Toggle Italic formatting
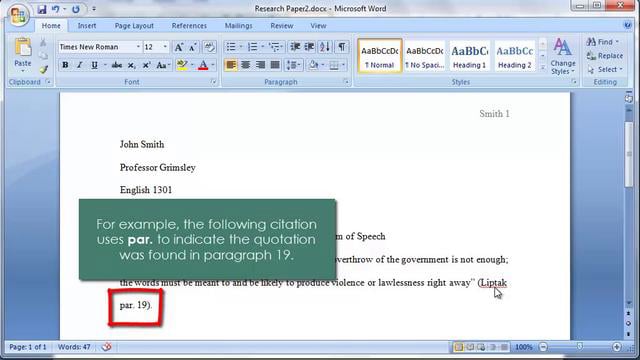 [x=80, y=65]
